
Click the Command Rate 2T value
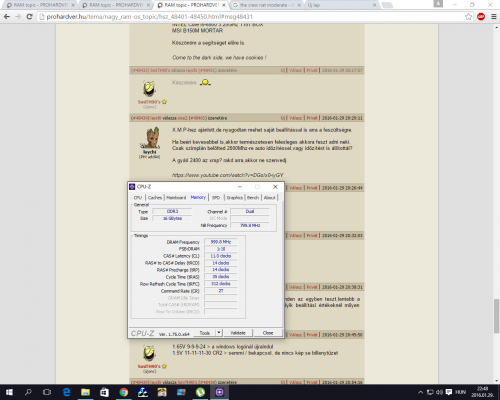coord(221,291)
